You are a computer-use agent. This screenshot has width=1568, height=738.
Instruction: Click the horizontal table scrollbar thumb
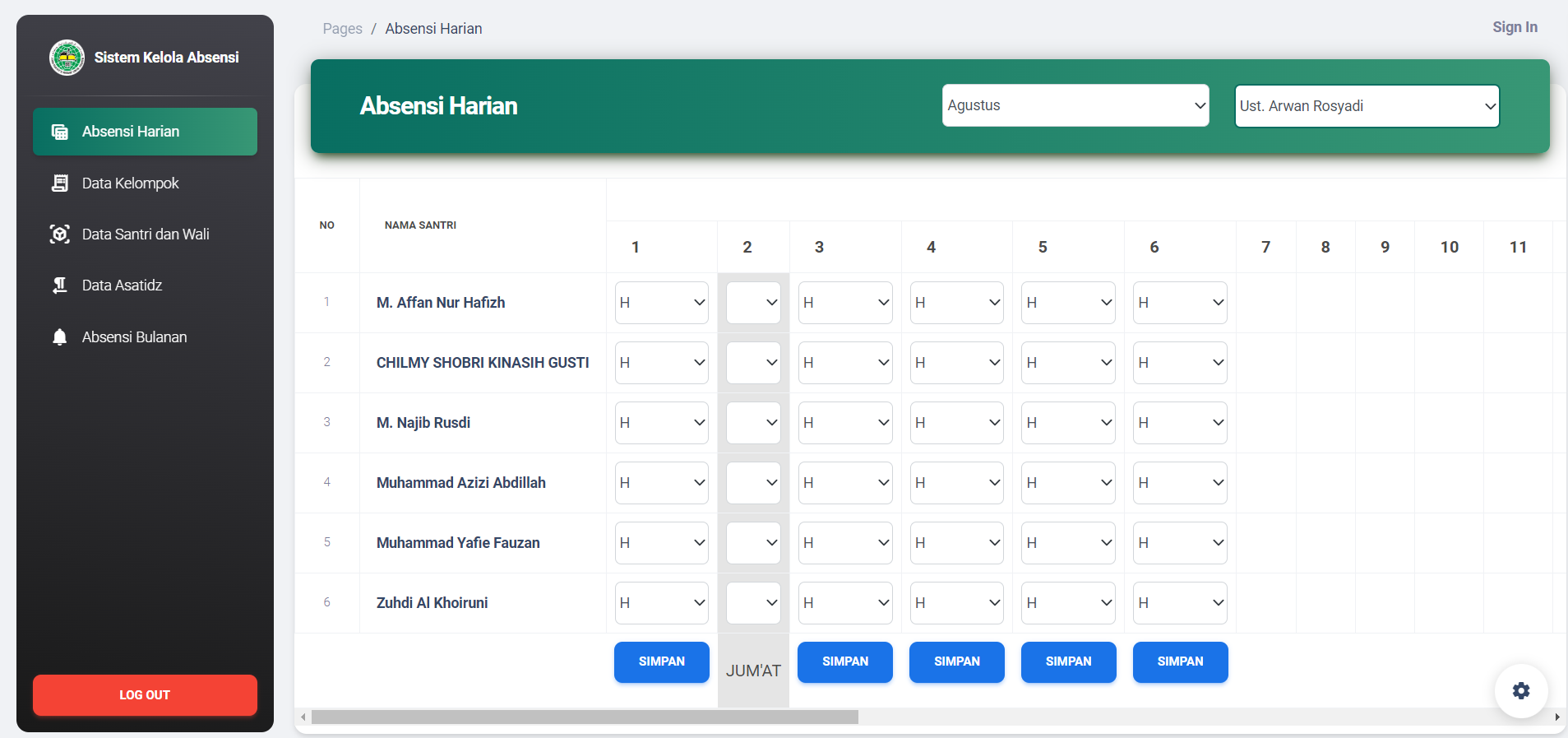coord(584,717)
